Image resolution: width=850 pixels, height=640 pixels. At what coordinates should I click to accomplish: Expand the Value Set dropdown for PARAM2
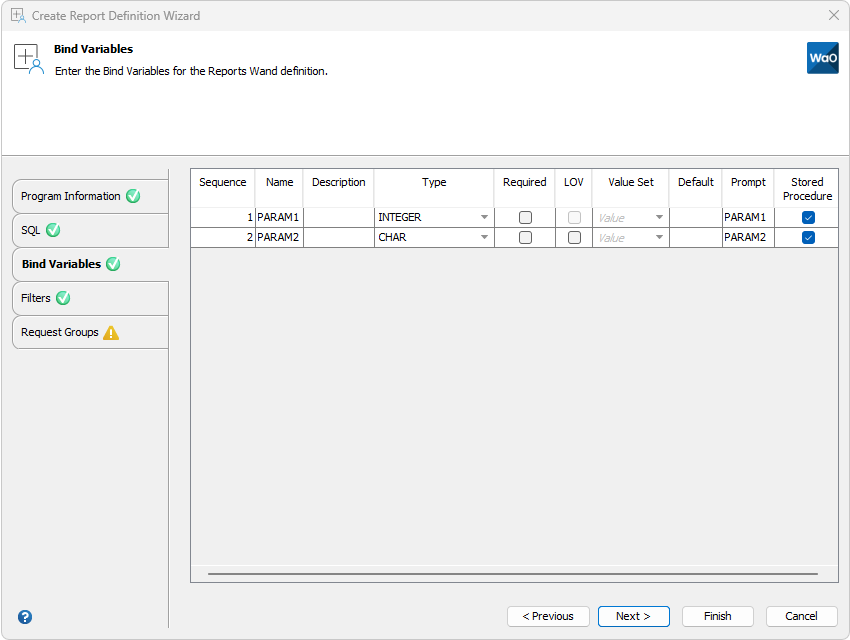coord(659,238)
